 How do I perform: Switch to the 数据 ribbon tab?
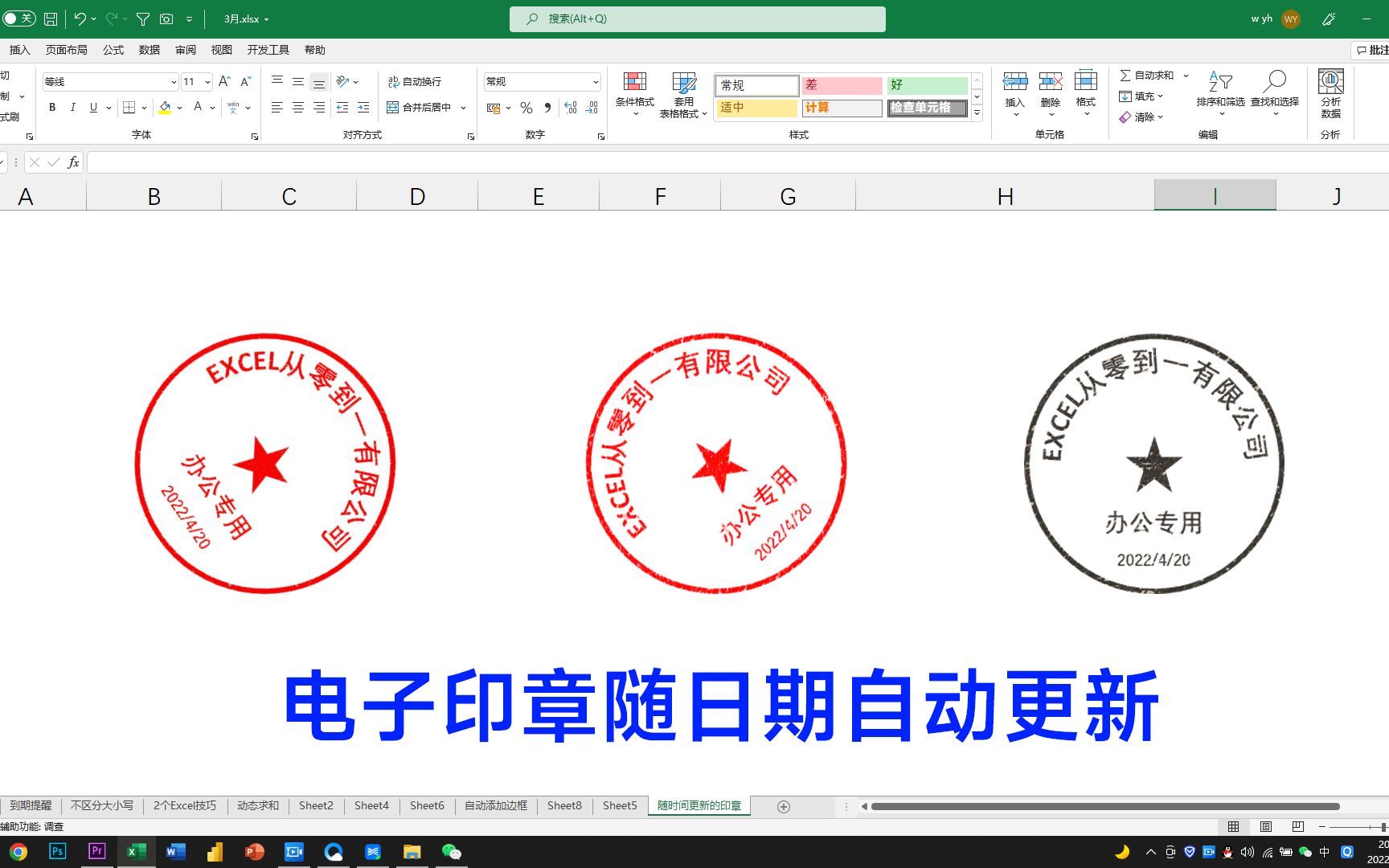150,50
